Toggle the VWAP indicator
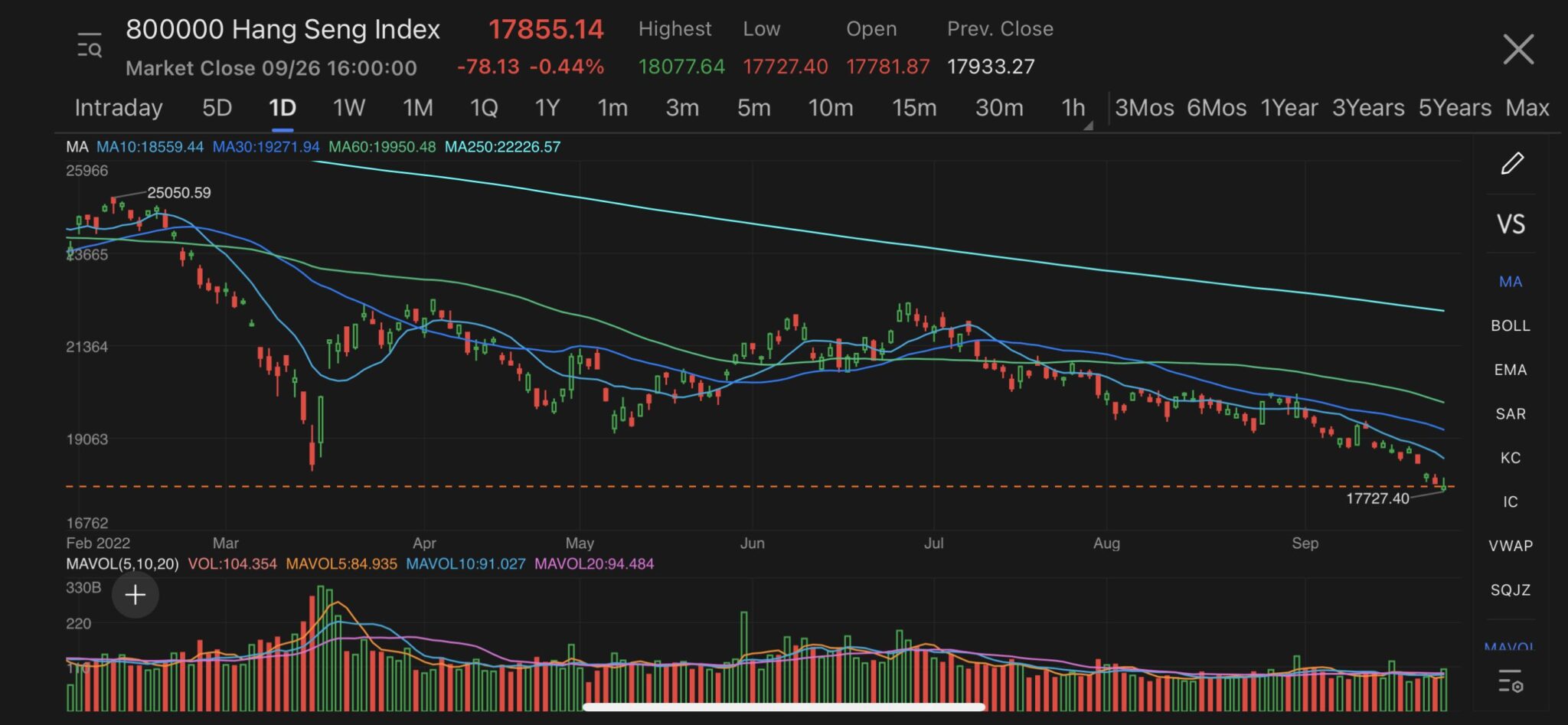 [1511, 546]
